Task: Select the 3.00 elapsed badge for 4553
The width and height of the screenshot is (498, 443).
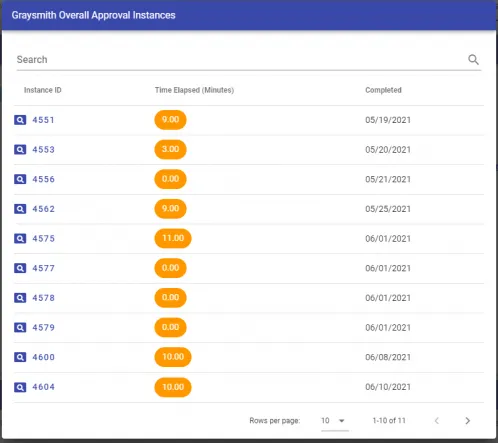Action: pyautogui.click(x=170, y=149)
